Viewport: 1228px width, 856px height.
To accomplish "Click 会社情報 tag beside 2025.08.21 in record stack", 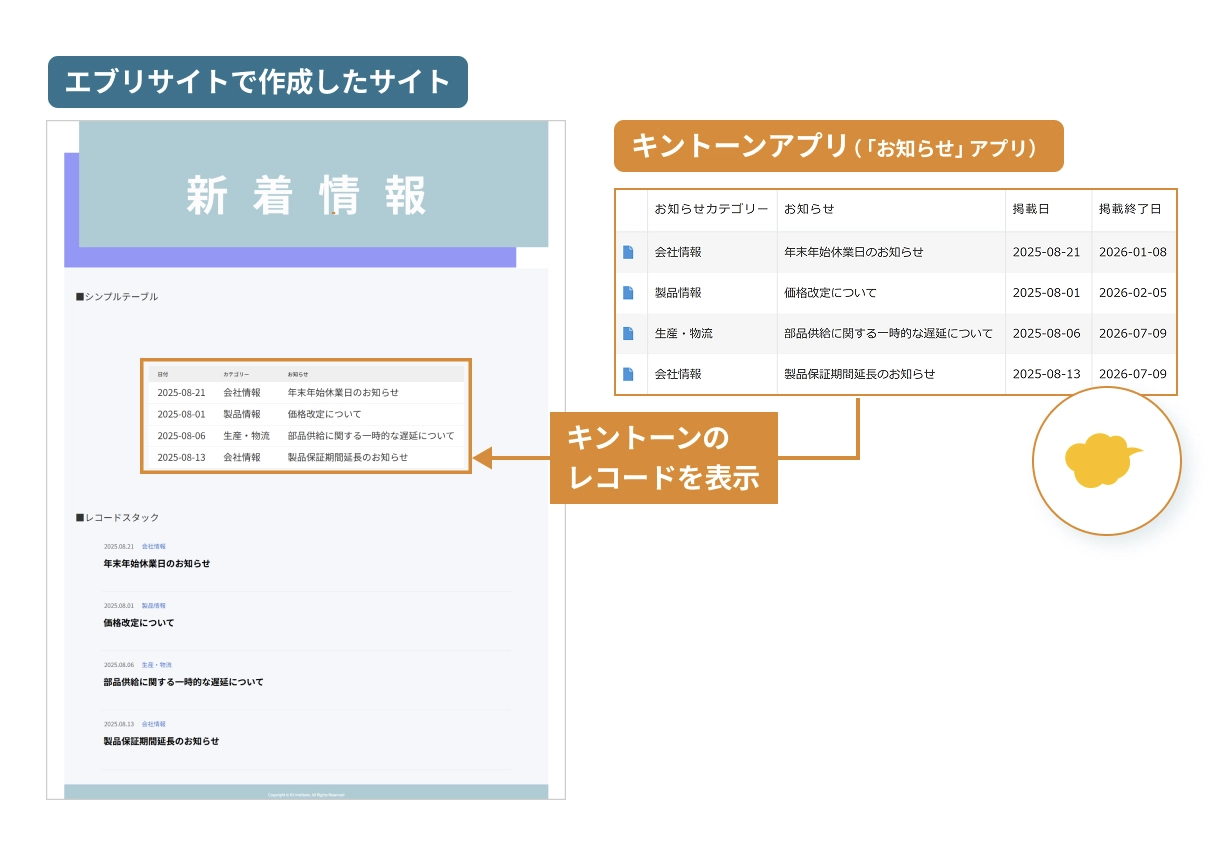I will pyautogui.click(x=154, y=547).
